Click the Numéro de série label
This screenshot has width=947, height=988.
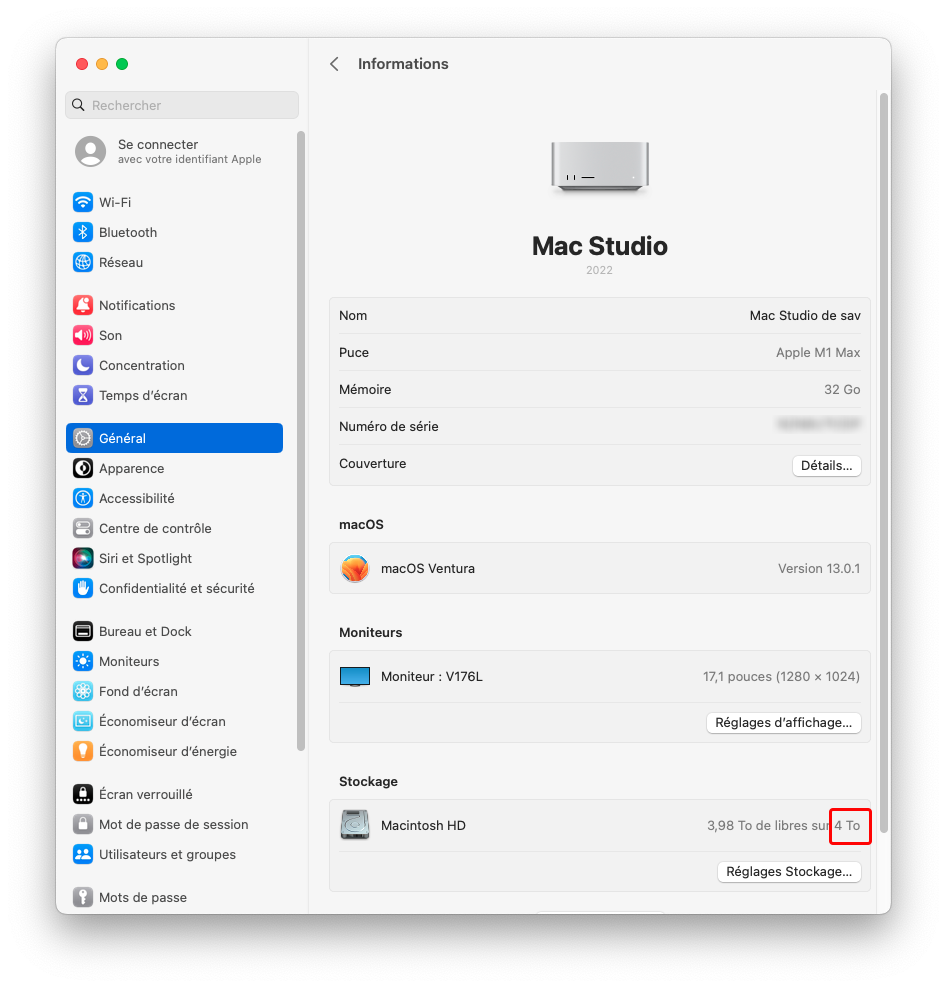coord(389,427)
